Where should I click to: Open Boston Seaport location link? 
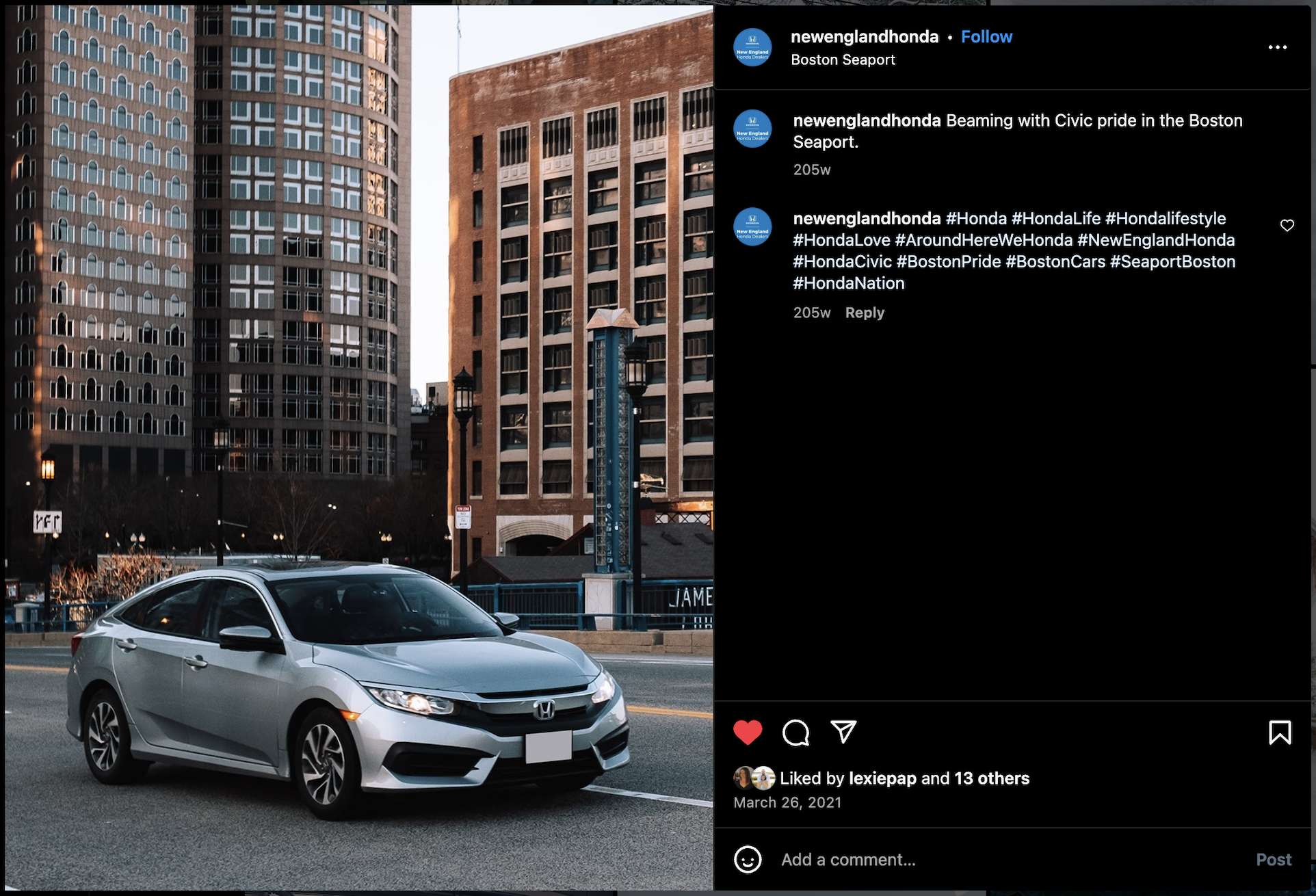pyautogui.click(x=843, y=60)
